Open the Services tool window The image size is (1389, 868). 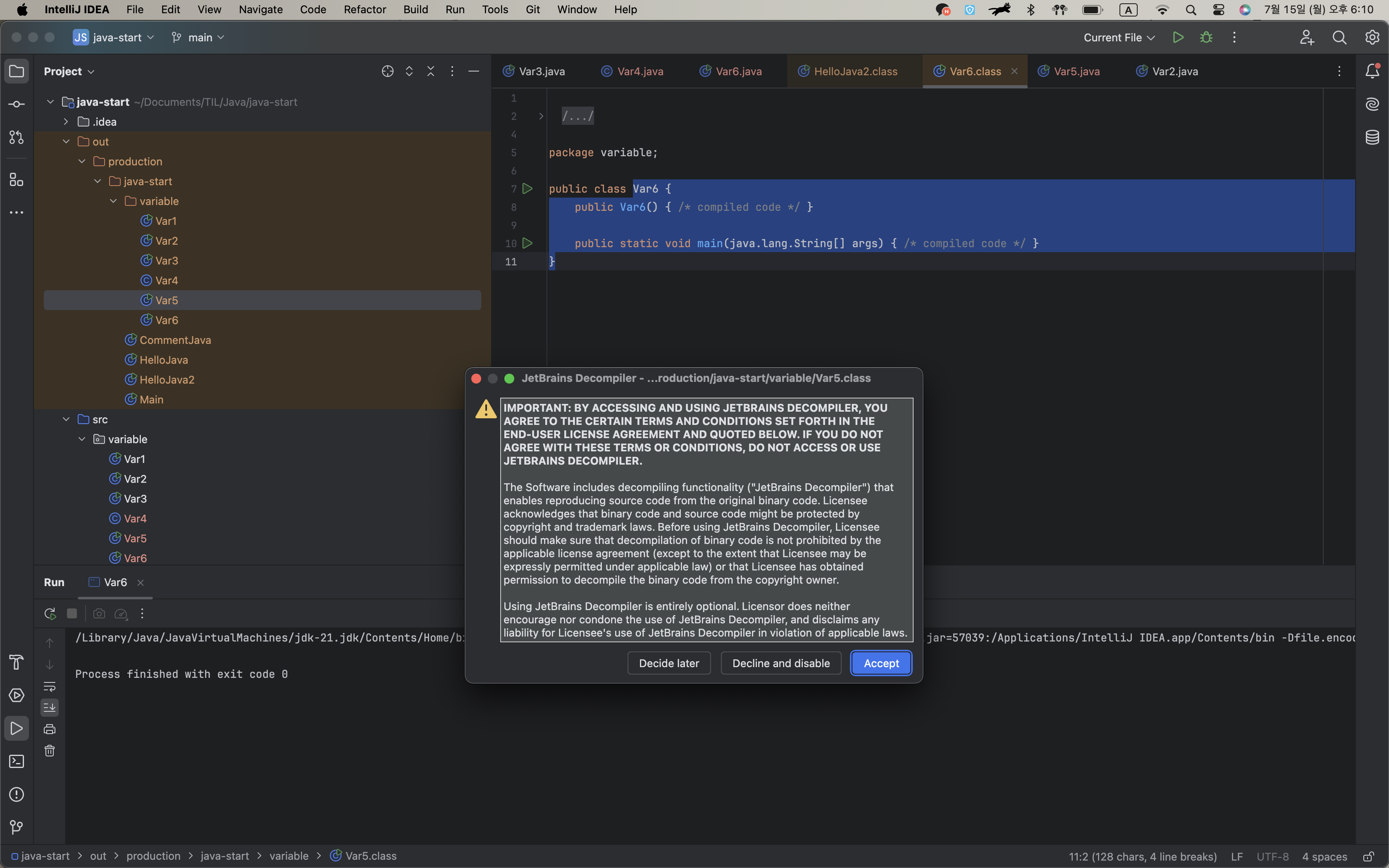pyautogui.click(x=17, y=695)
